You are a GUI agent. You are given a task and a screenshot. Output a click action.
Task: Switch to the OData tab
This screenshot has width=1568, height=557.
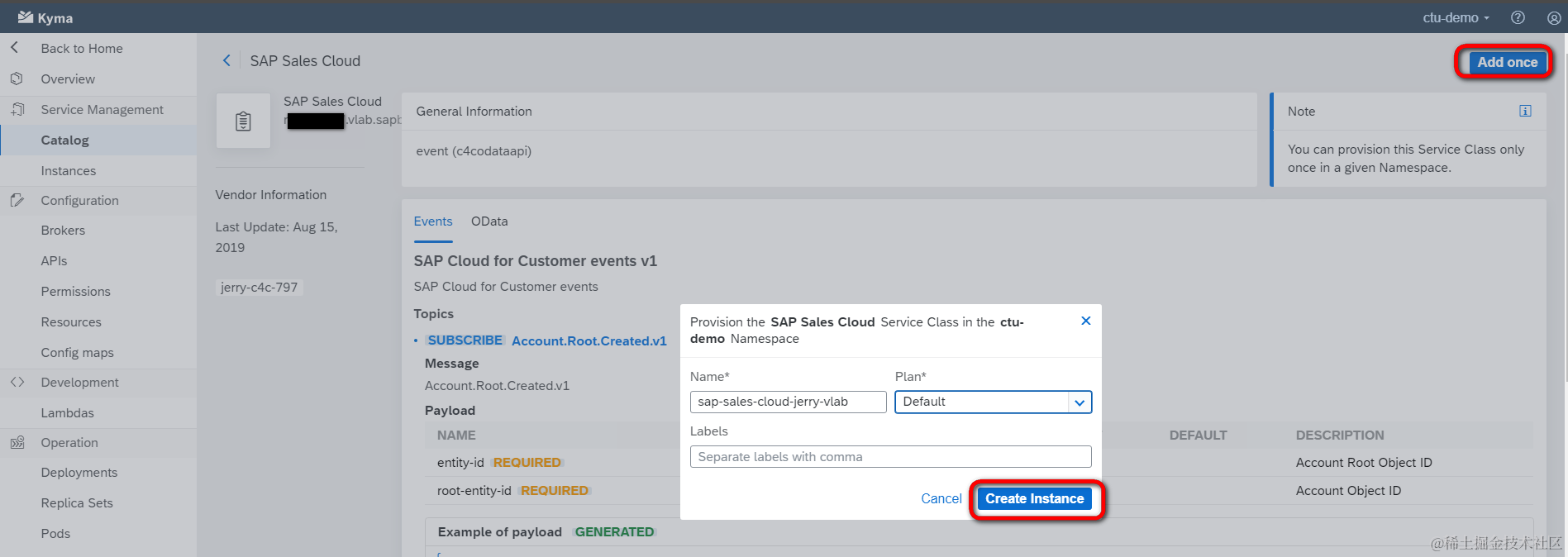(x=489, y=221)
